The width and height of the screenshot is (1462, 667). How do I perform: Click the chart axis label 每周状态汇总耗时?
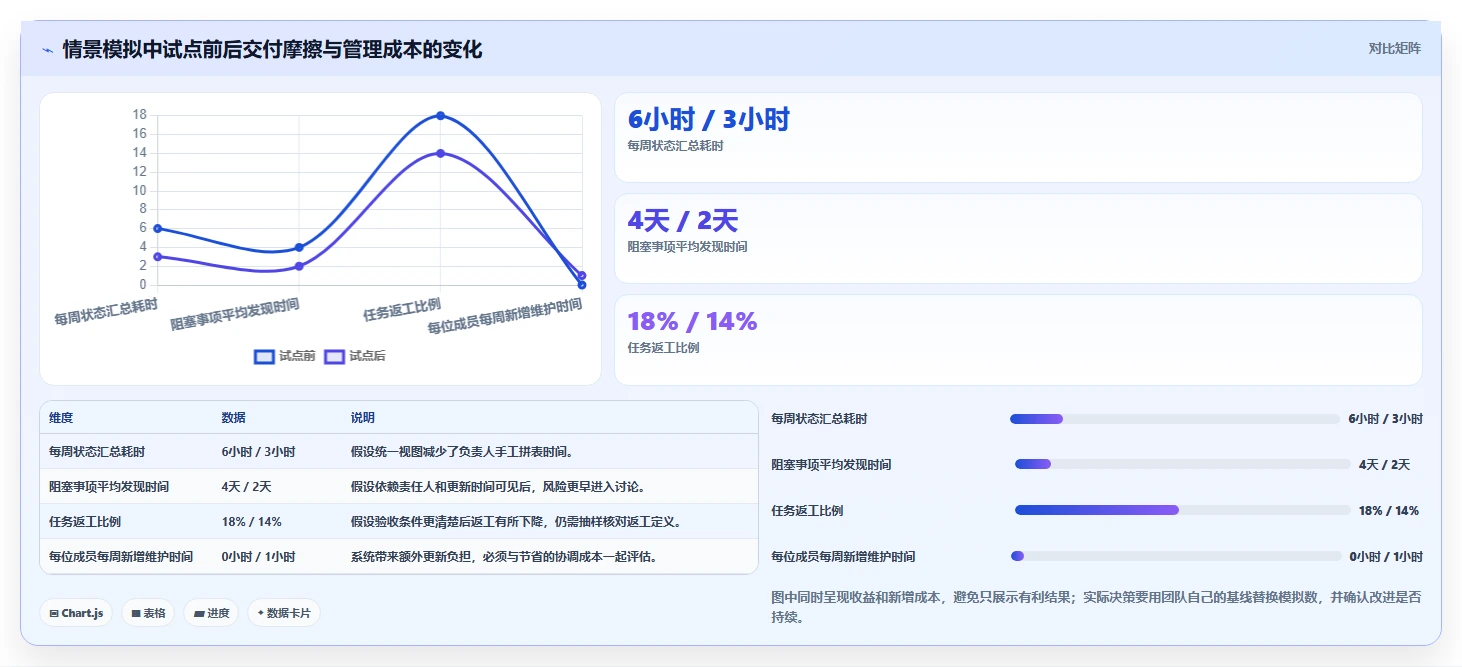pos(106,312)
